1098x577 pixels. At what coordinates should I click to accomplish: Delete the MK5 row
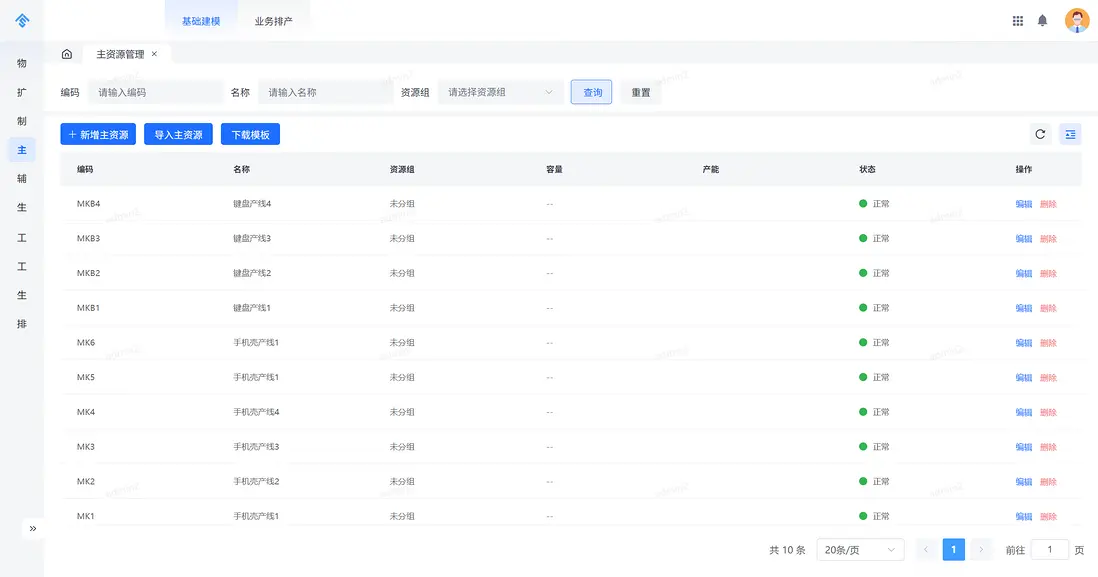(x=1048, y=377)
